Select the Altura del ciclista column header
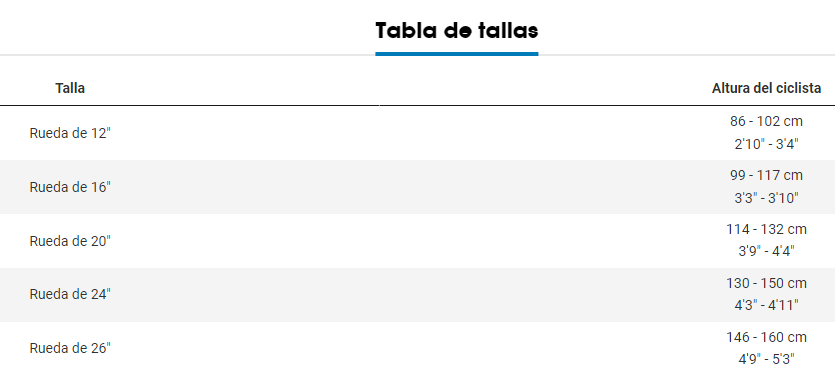This screenshot has width=835, height=388. (766, 88)
